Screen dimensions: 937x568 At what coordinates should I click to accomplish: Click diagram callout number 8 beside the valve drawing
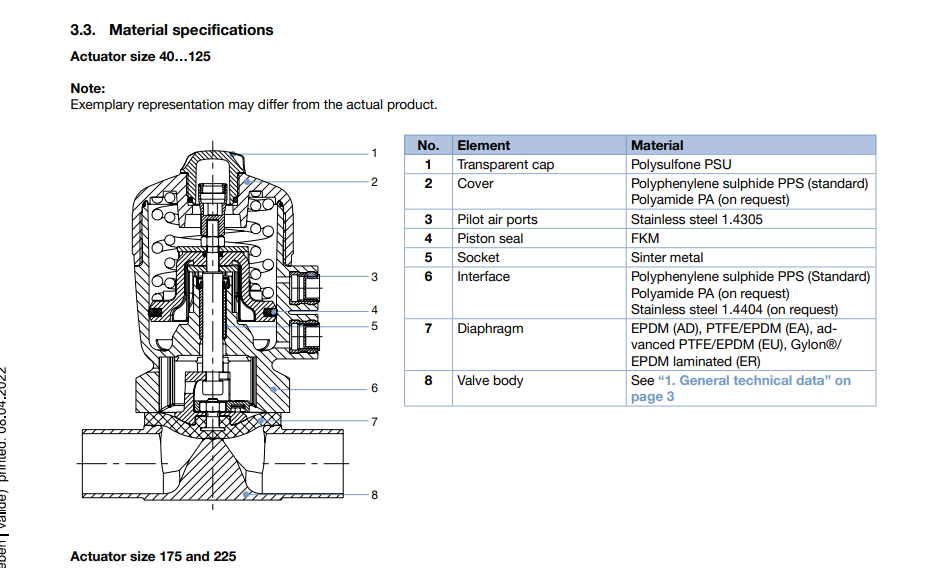point(374,495)
